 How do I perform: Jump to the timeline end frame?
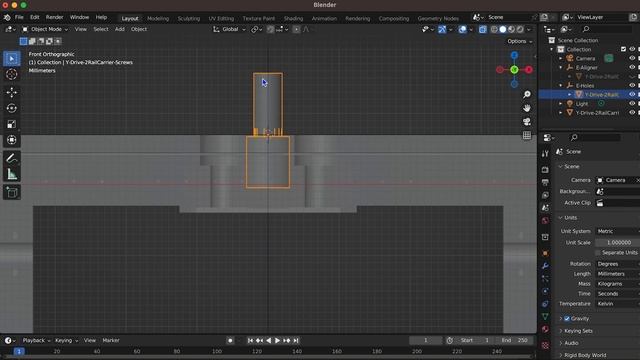(x=296, y=340)
